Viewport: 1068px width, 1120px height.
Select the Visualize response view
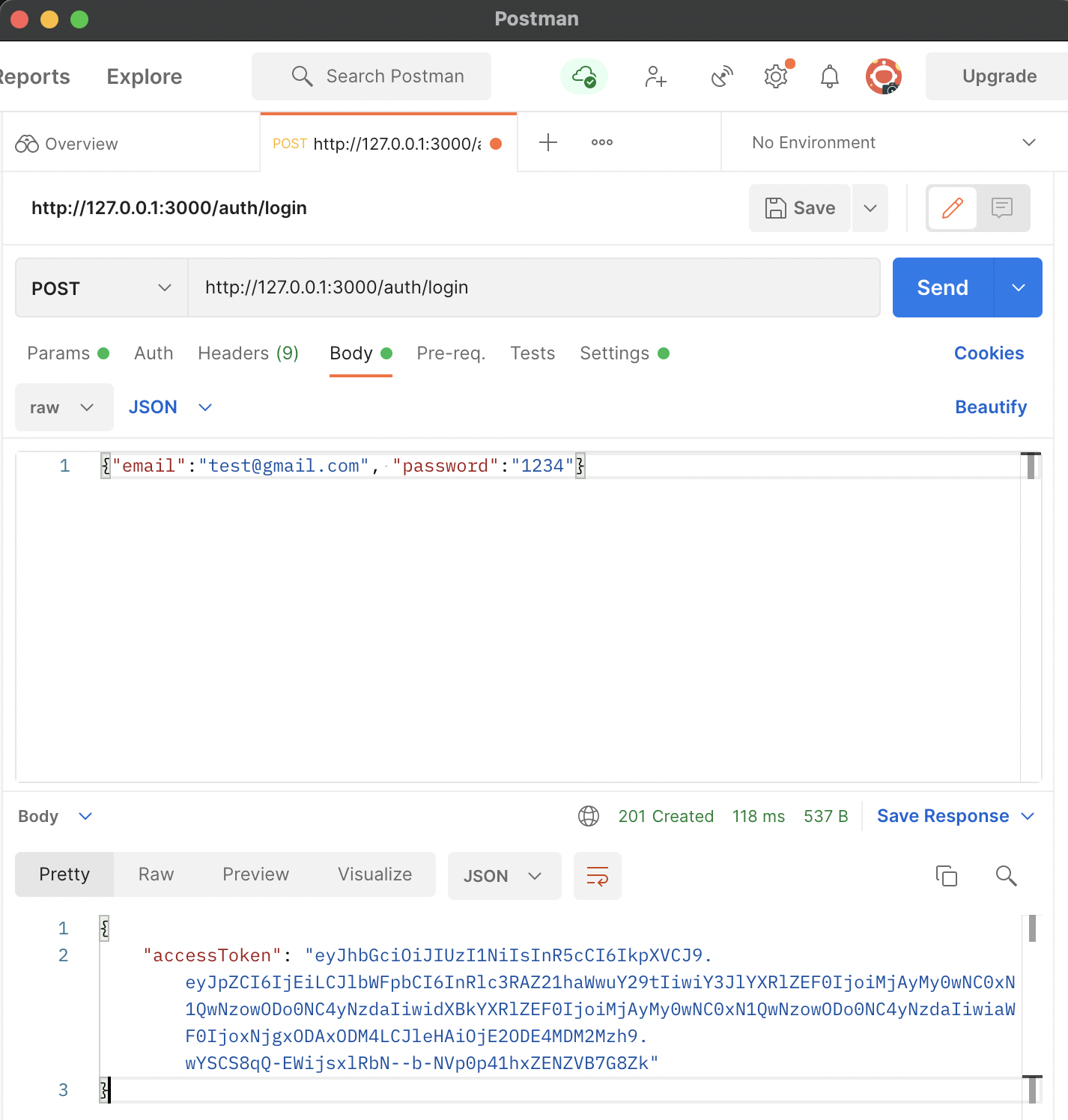click(374, 874)
